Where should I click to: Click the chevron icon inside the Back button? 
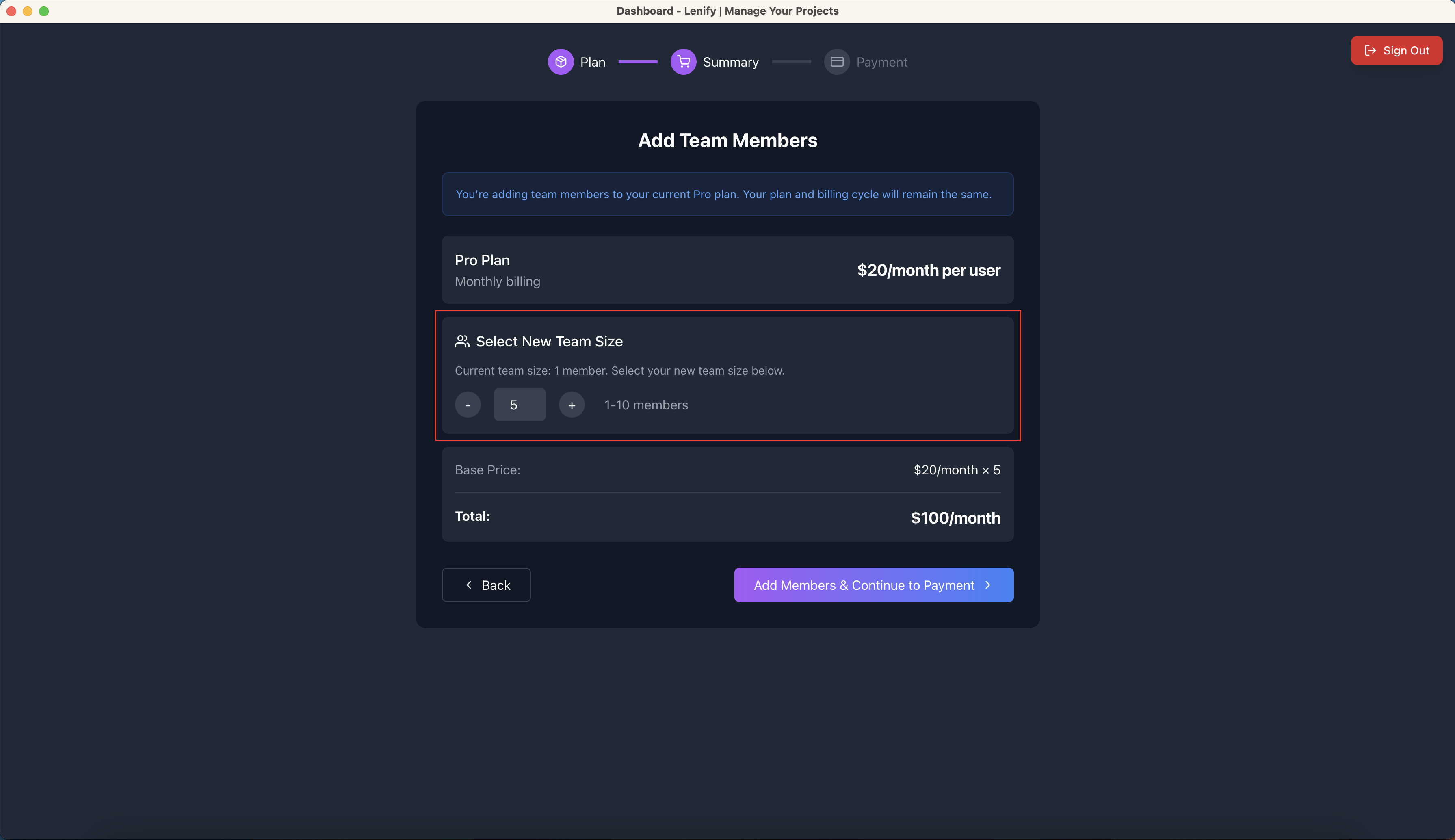[x=469, y=585]
